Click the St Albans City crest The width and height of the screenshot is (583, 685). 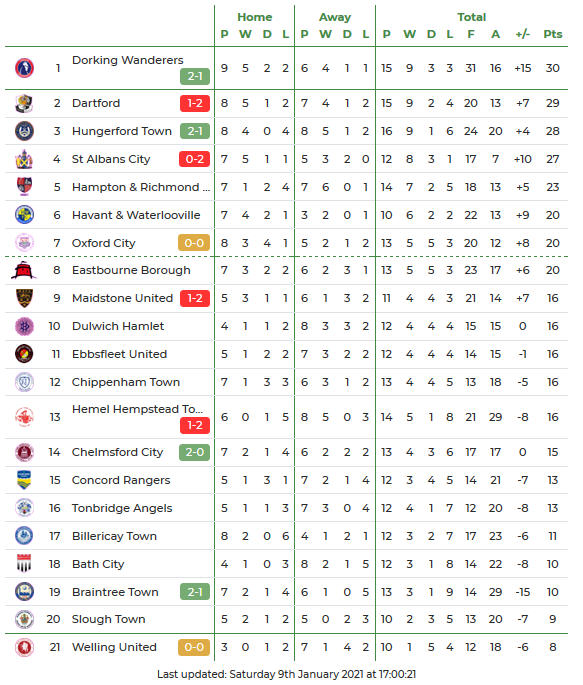(24, 159)
